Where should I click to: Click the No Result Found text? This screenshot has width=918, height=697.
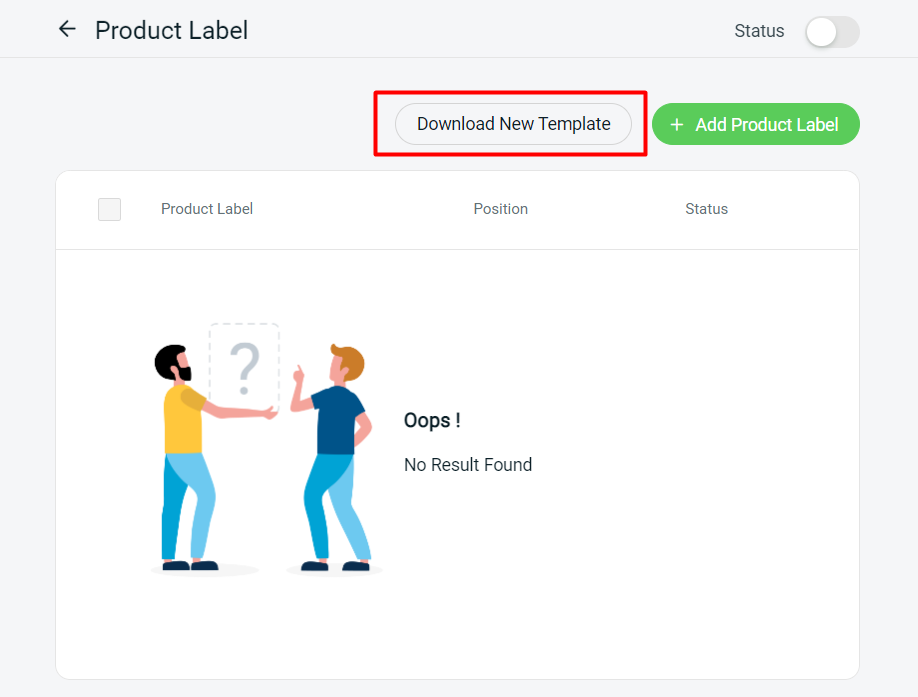pos(467,465)
